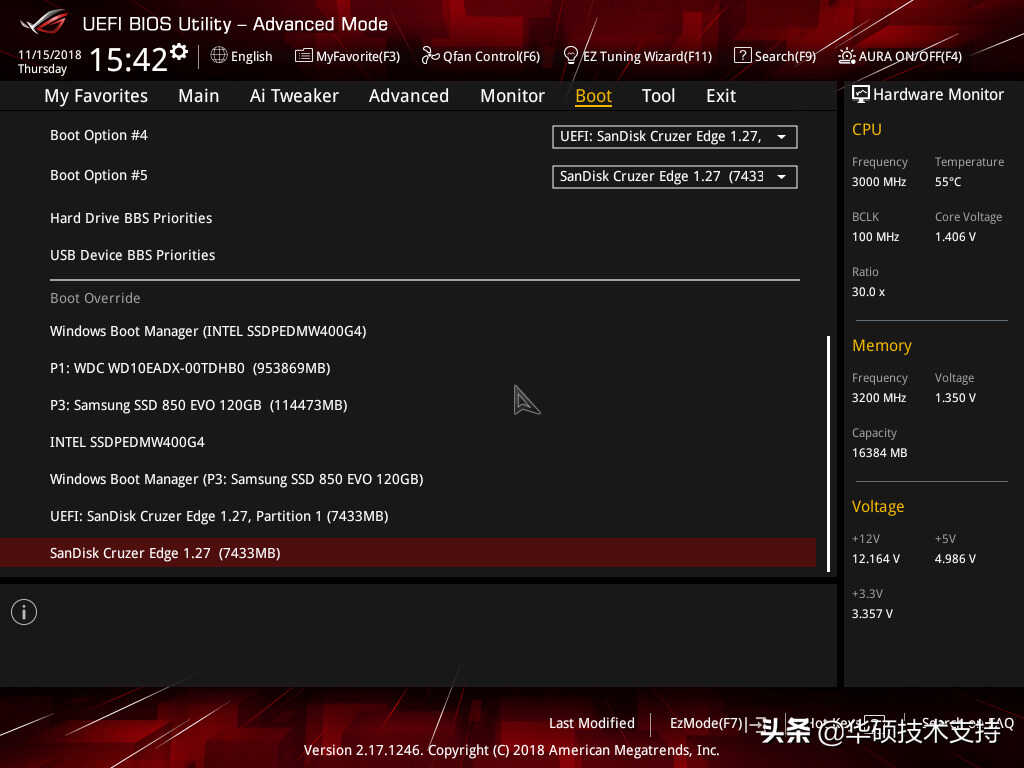Expand the Boot Option #4 dropdown
This screenshot has height=768, width=1024.
[675, 136]
